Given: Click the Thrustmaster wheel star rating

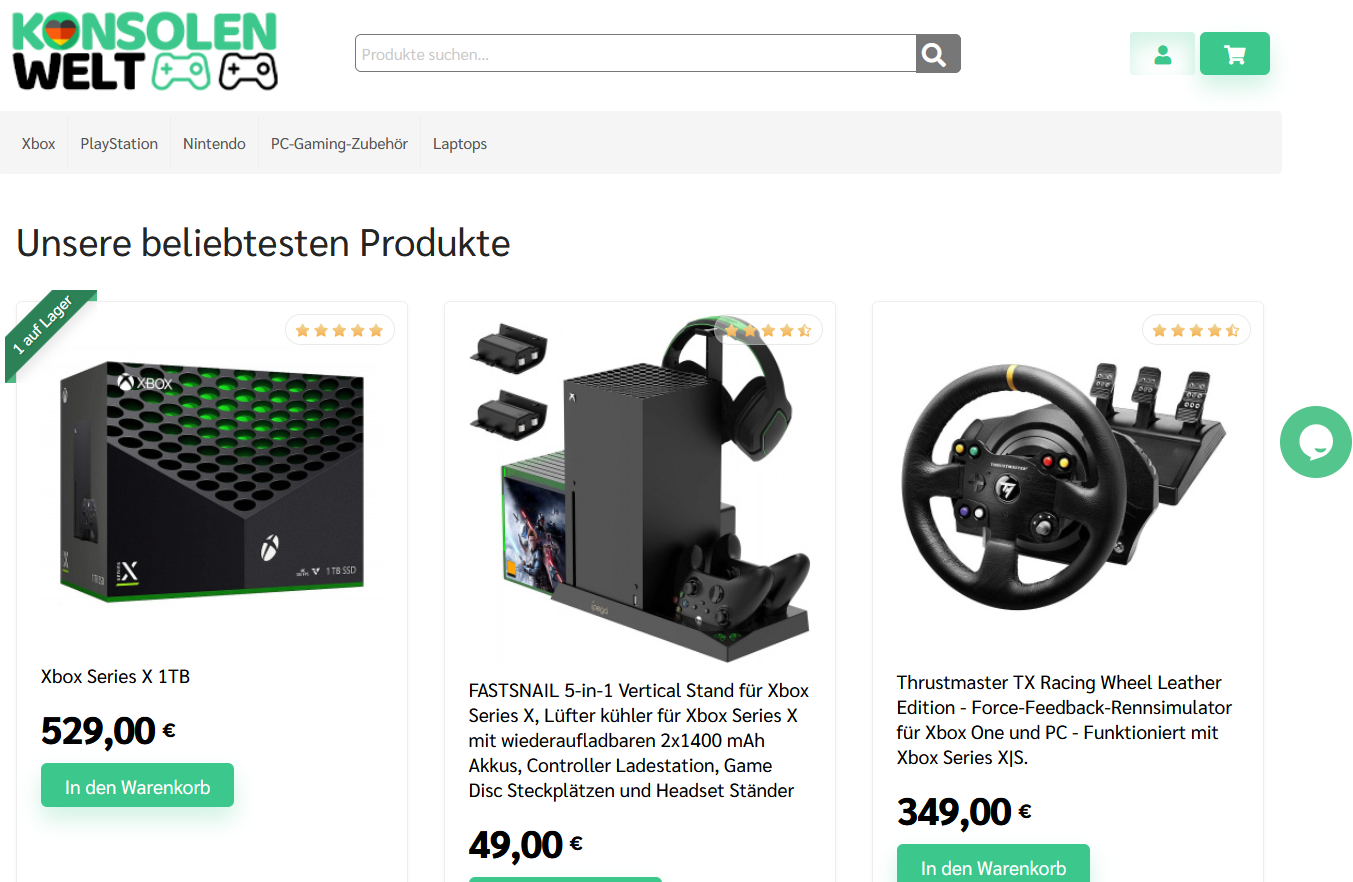Looking at the screenshot, I should tap(1196, 330).
